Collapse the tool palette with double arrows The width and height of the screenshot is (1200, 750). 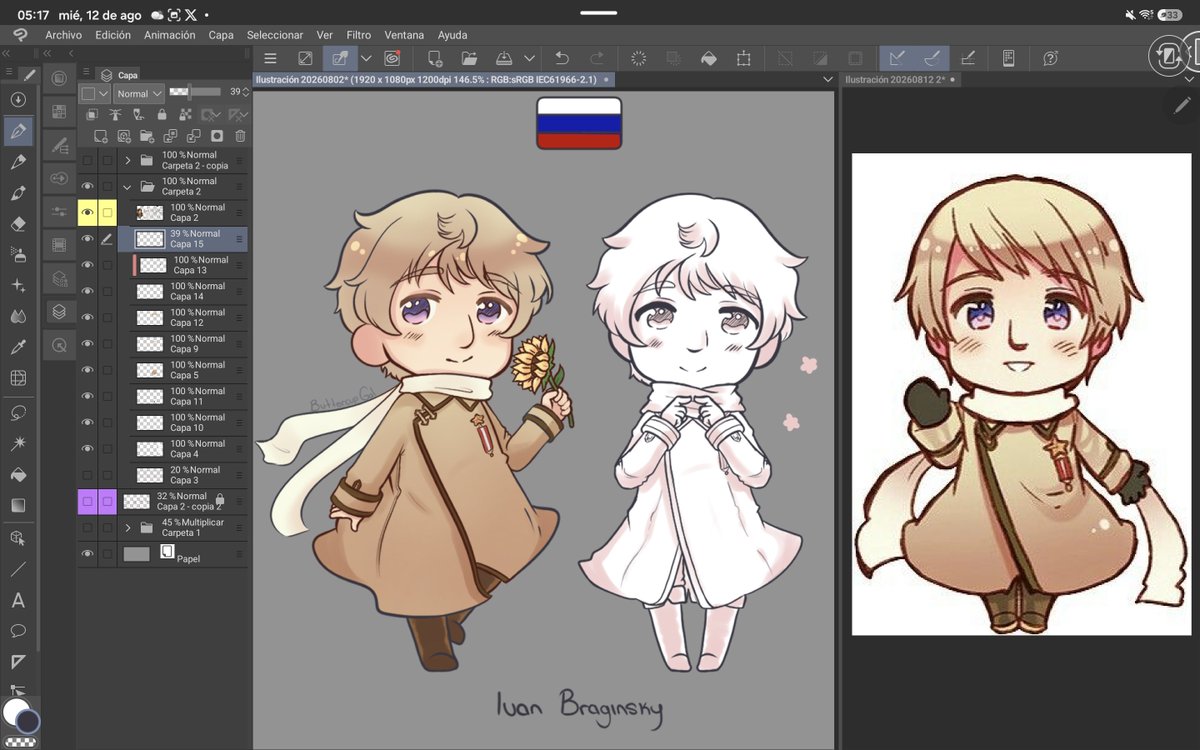pyautogui.click(x=7, y=53)
